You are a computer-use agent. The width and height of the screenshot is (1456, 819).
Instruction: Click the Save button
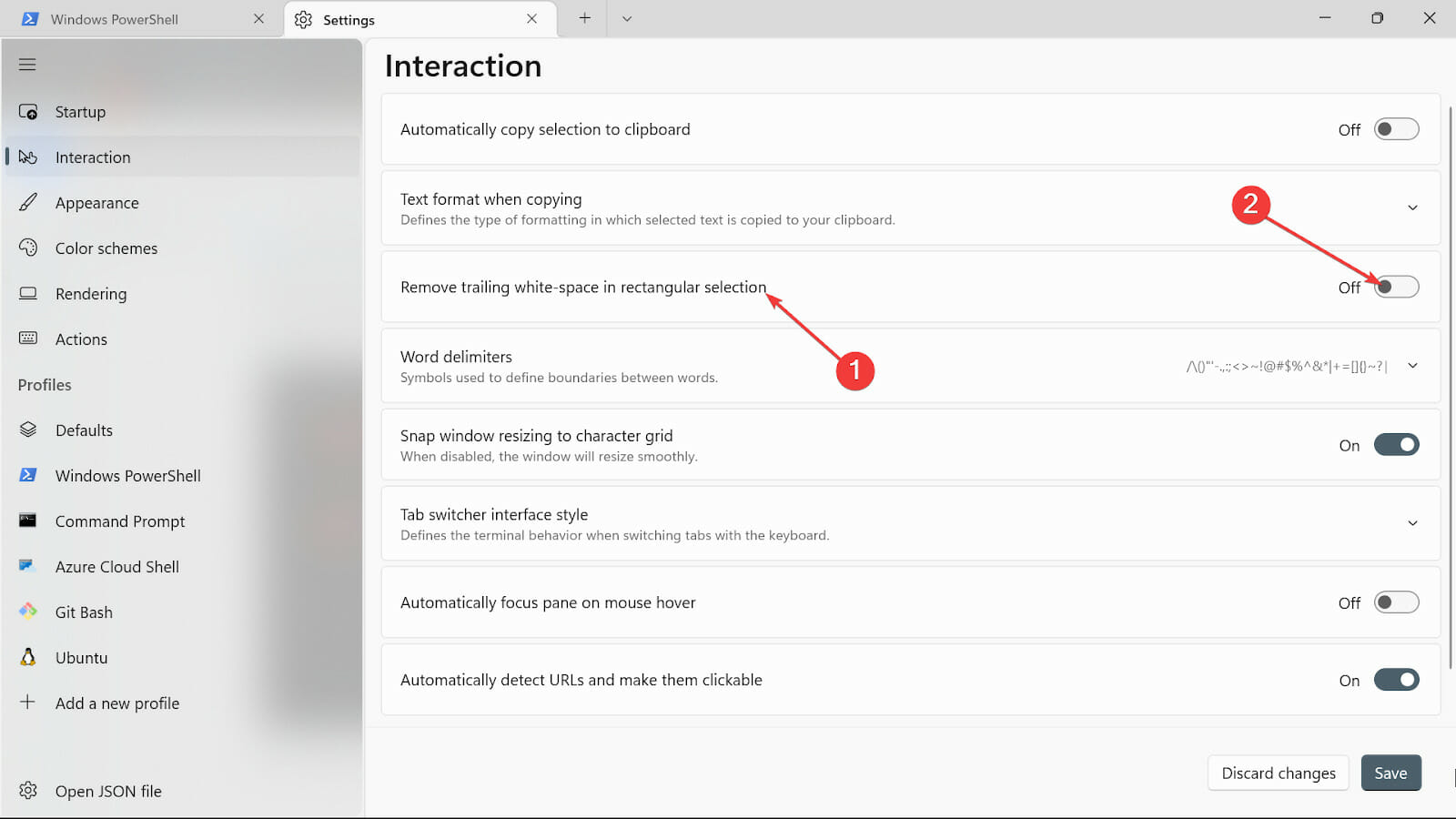pos(1390,773)
